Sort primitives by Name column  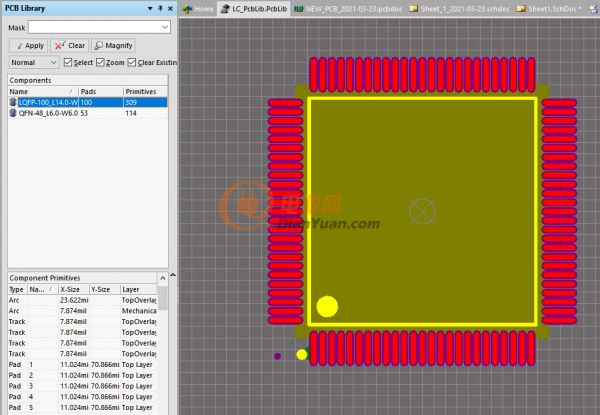tap(43, 290)
